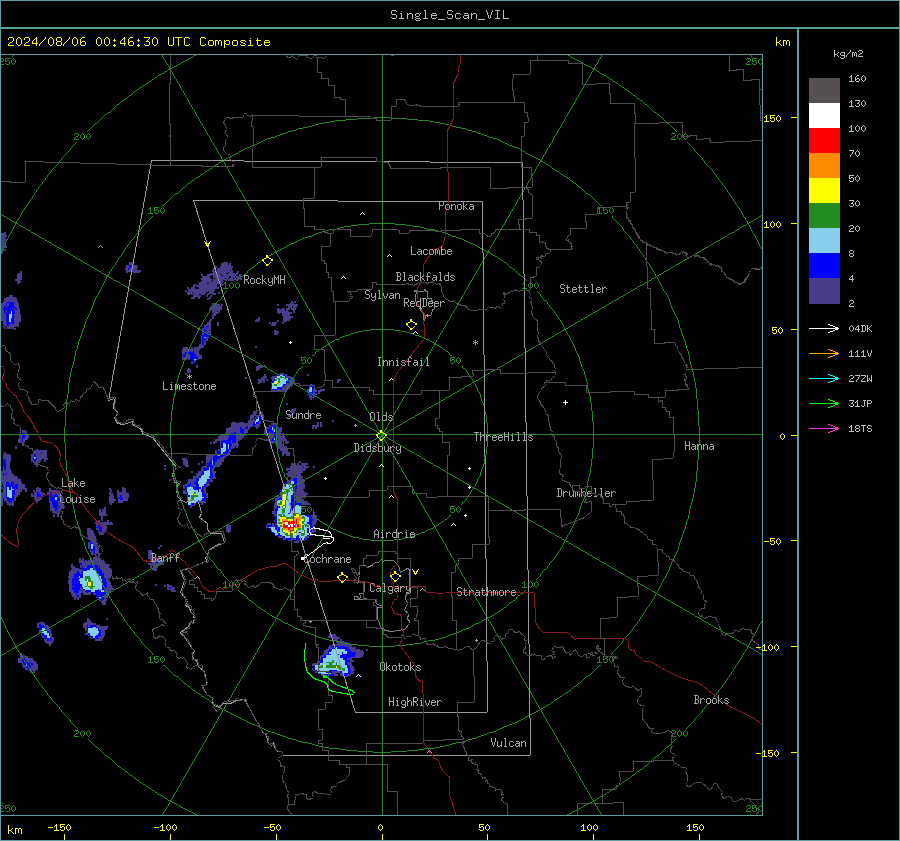Pick the gray 130–160 legend color swatch
Viewport: 900px width, 841px height.
click(x=824, y=91)
